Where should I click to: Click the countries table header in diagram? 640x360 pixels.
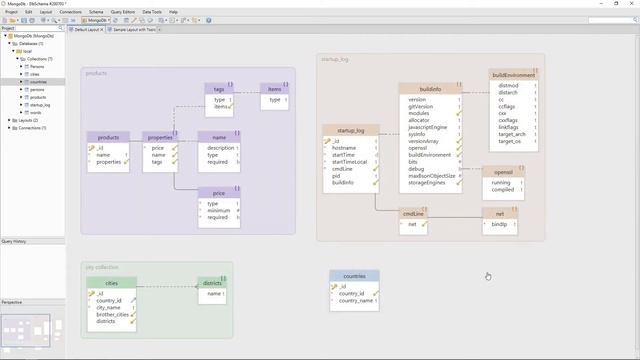354,276
